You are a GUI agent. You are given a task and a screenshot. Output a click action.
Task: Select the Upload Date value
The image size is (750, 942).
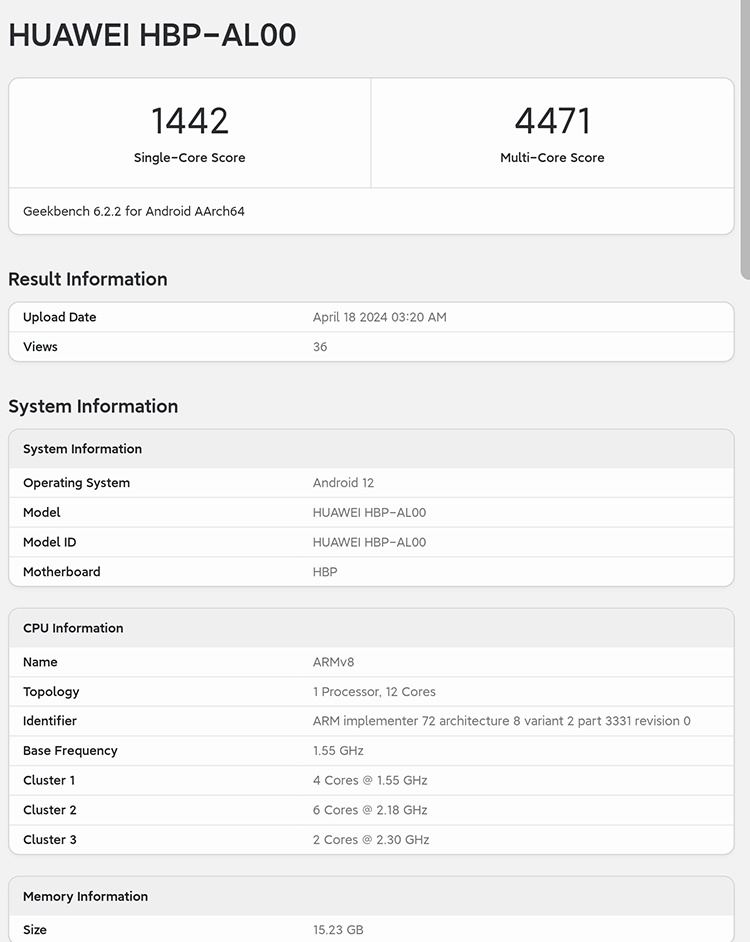click(x=379, y=317)
